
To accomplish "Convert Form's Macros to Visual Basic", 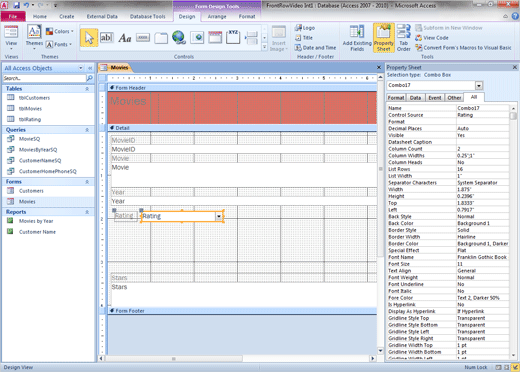I will (x=463, y=48).
